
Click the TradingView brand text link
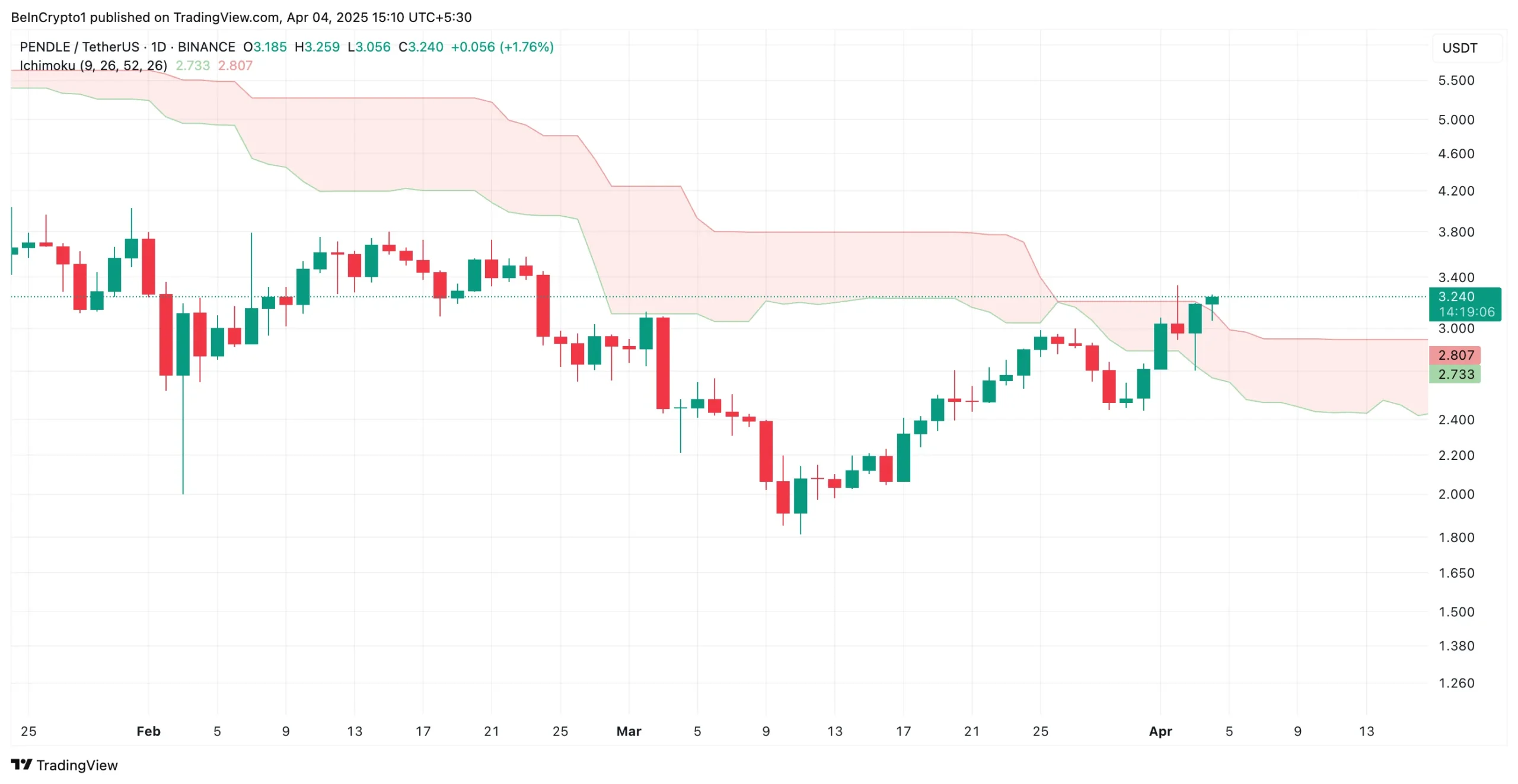77,765
